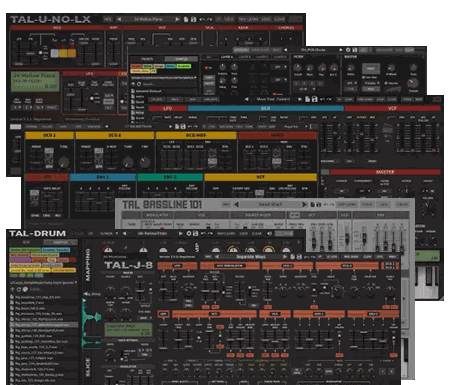Image resolution: width=450 pixels, height=385 pixels.
Task: Toggle the speaker audition icon in TAL-Drum
Action: tap(270, 234)
